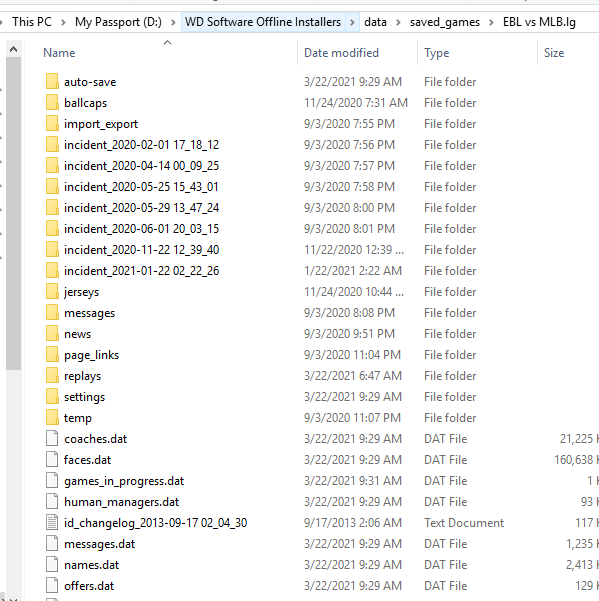The width and height of the screenshot is (599, 601).
Task: Navigate to saved_games breadcrumb
Action: [445, 22]
